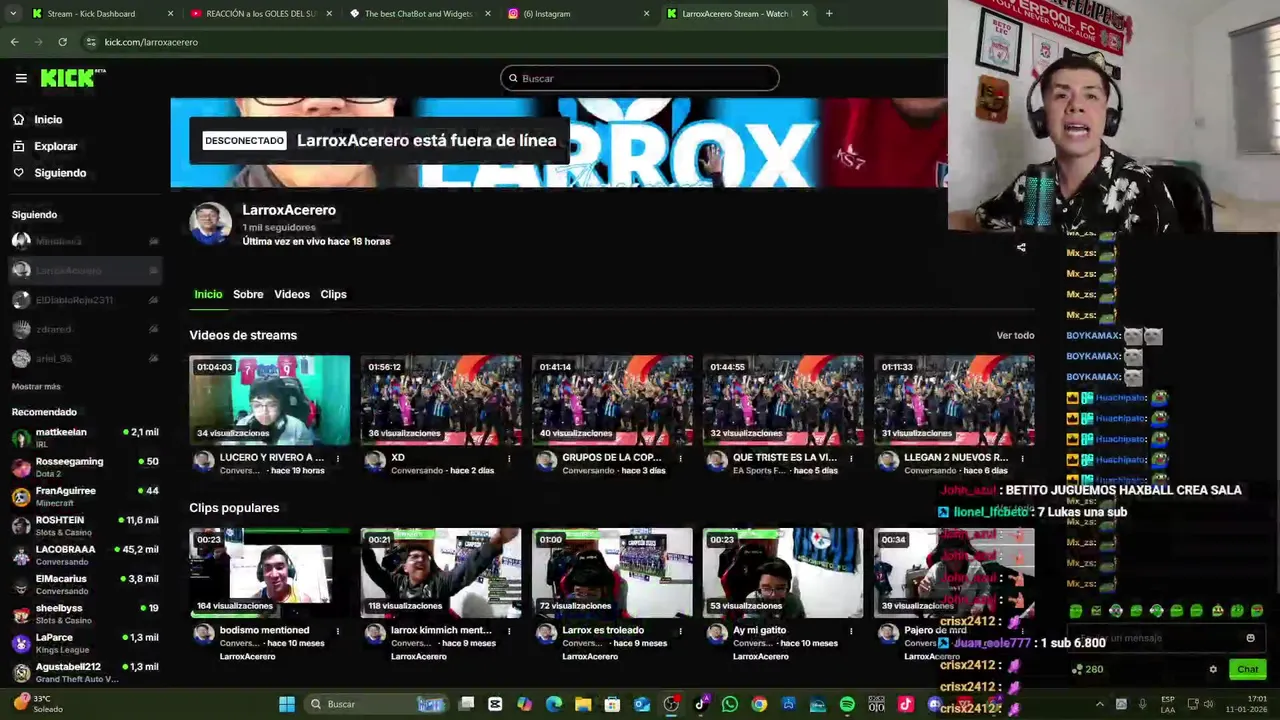1280x720 pixels.
Task: Open chat settings gear icon
Action: pyautogui.click(x=1213, y=669)
